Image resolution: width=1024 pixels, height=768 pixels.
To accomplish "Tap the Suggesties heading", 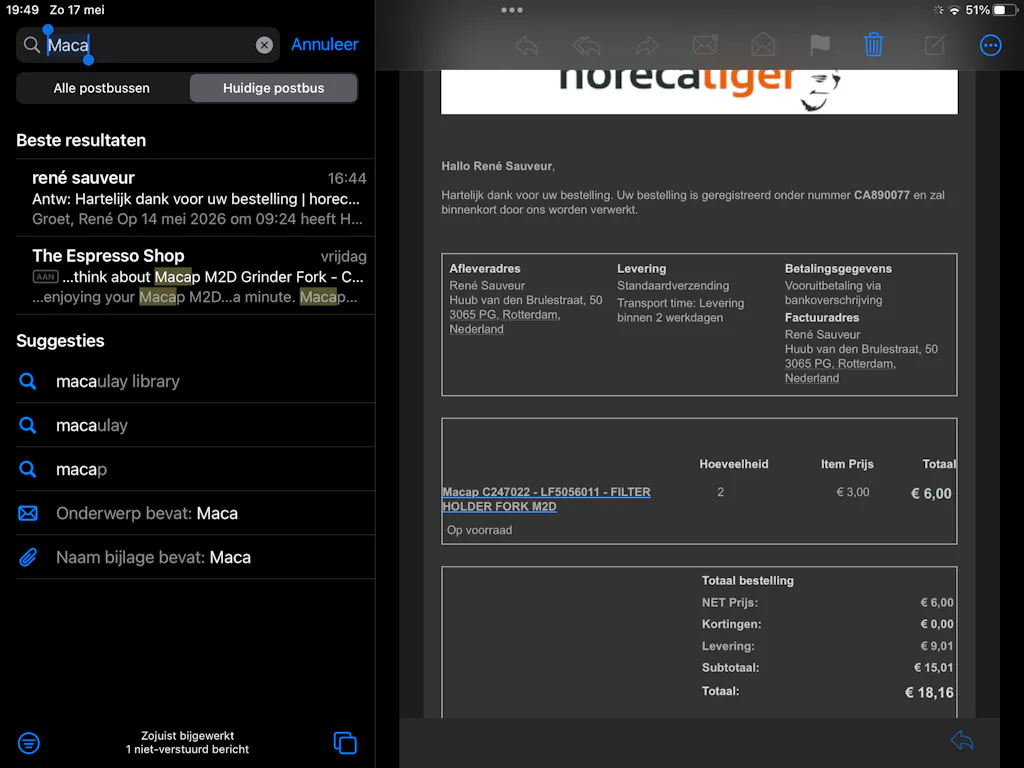I will coord(60,341).
